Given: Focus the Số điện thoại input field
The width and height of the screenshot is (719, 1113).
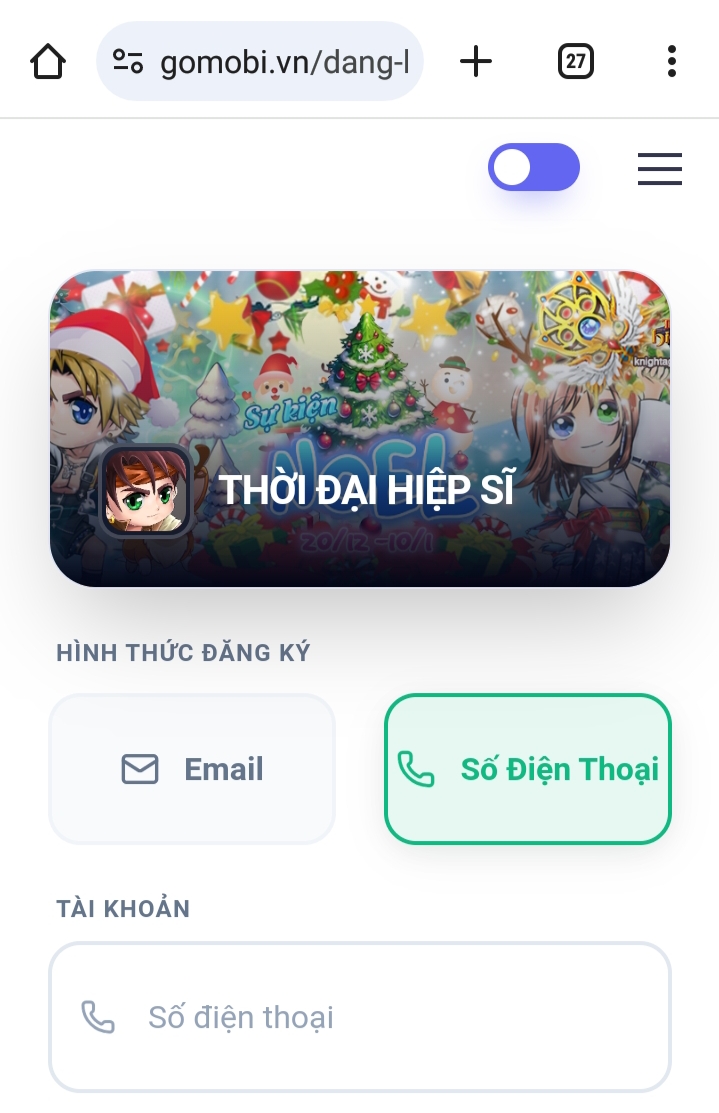Looking at the screenshot, I should [360, 1016].
